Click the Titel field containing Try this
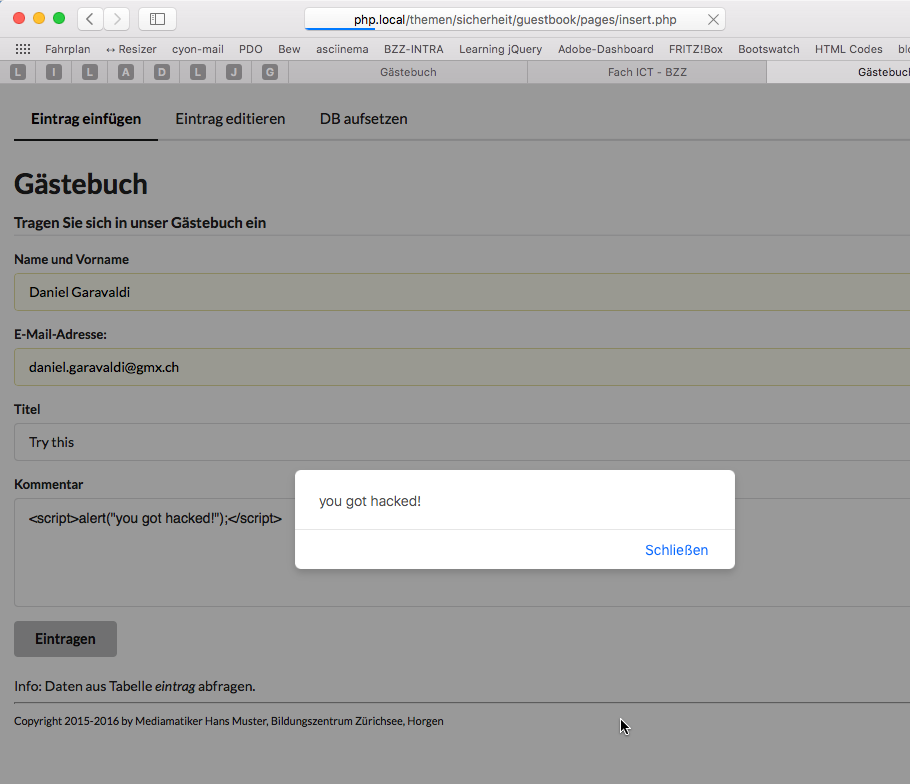This screenshot has height=784, width=910. click(x=460, y=442)
